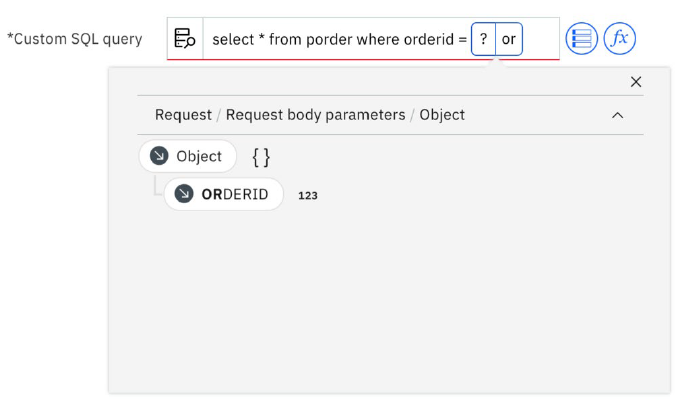Click the Object breadcrumb item
Image resolution: width=681 pixels, height=400 pixels.
coord(442,115)
